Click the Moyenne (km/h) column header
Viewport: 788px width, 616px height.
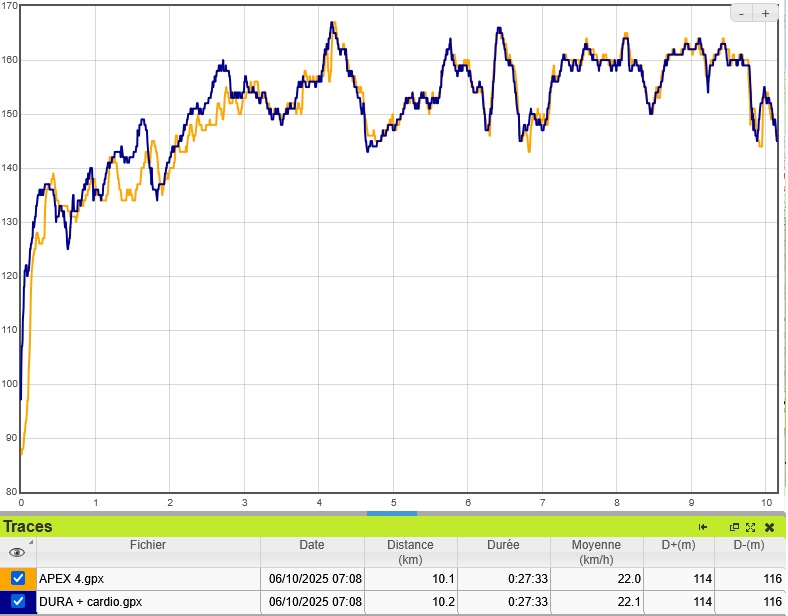pyautogui.click(x=596, y=552)
